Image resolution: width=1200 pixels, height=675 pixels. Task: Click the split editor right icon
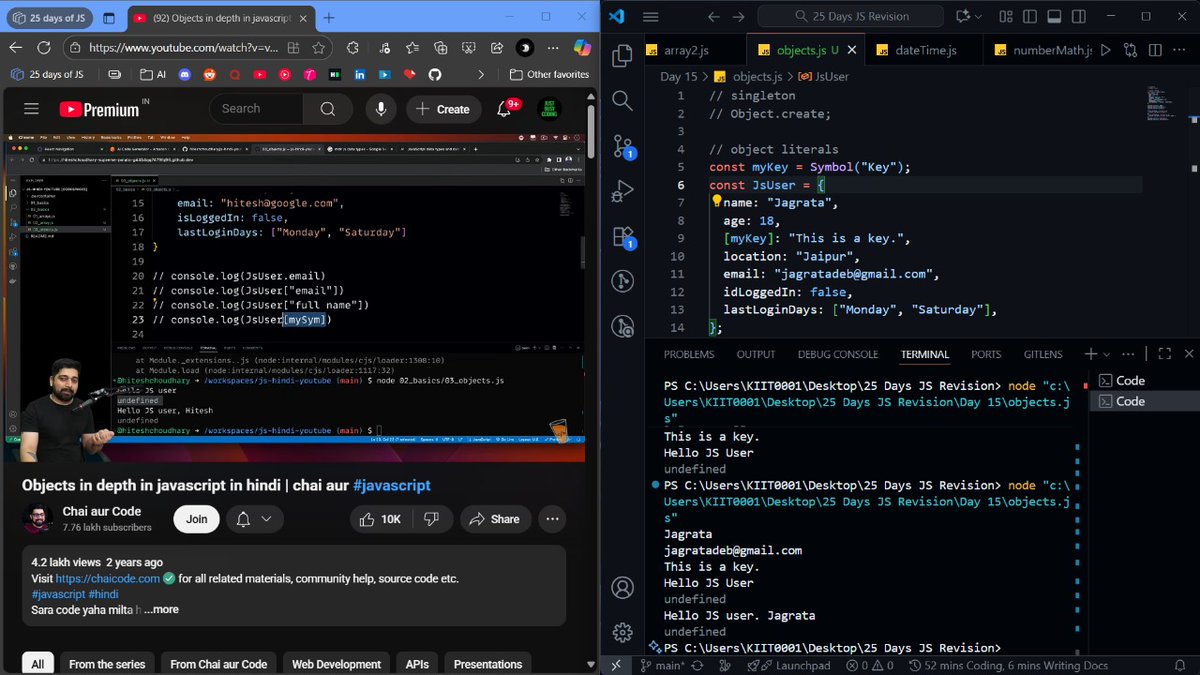pyautogui.click(x=1155, y=50)
